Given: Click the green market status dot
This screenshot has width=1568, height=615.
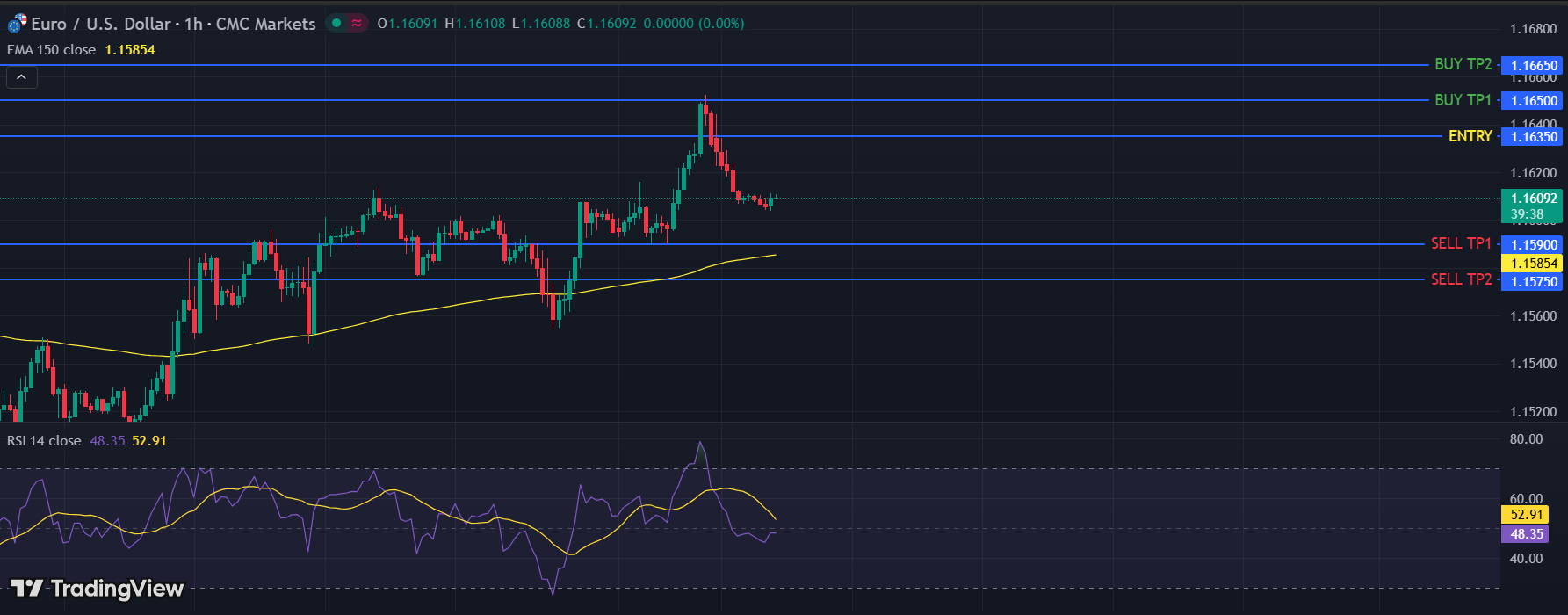Looking at the screenshot, I should click(x=336, y=24).
